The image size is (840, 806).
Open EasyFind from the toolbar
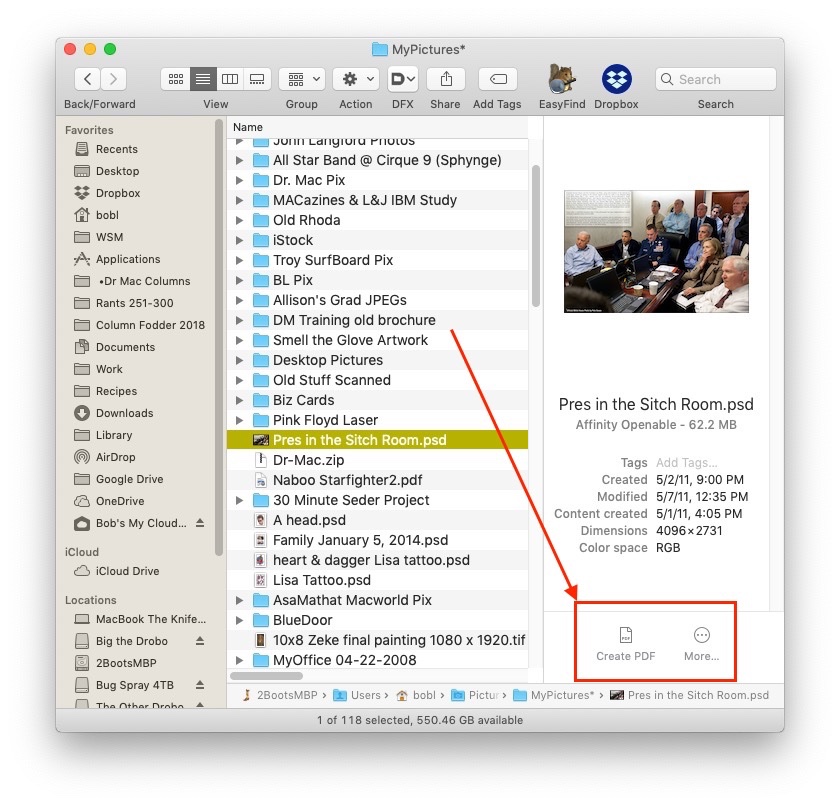pyautogui.click(x=560, y=79)
